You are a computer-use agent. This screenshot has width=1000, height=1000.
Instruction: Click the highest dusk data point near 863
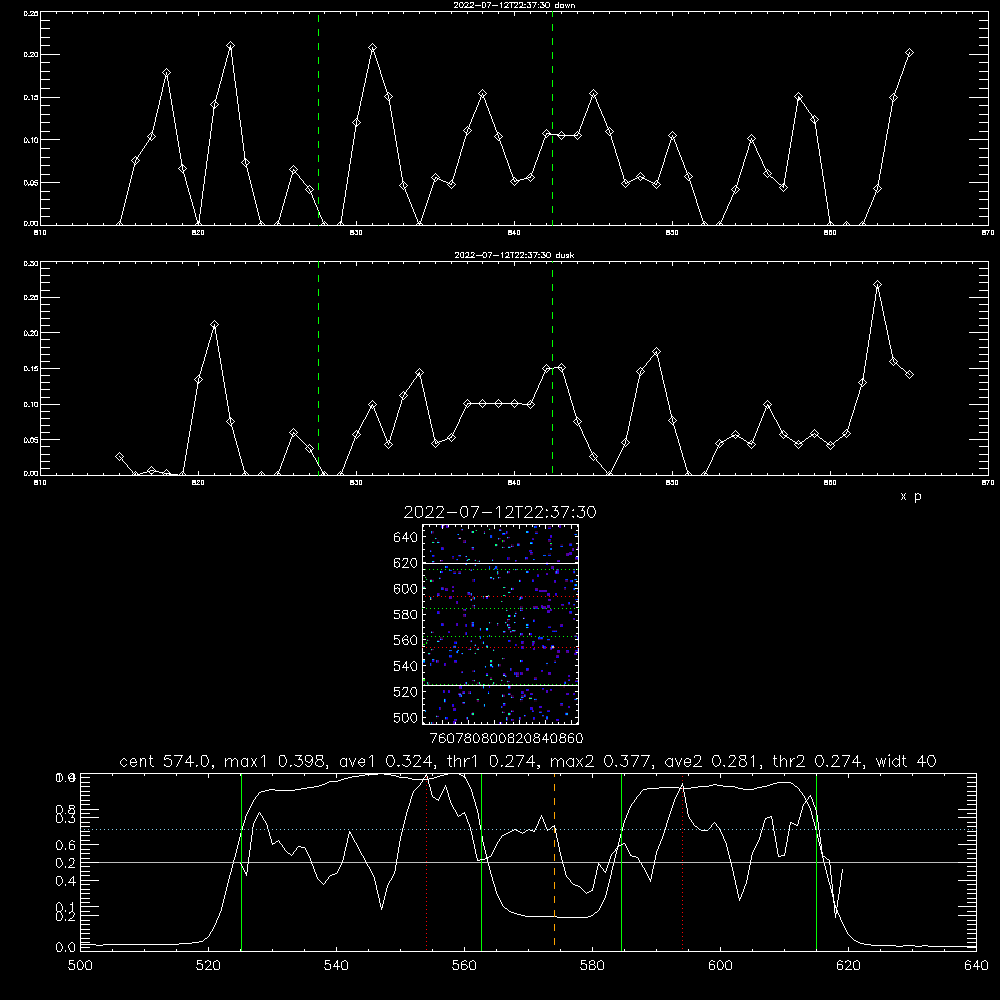878,285
